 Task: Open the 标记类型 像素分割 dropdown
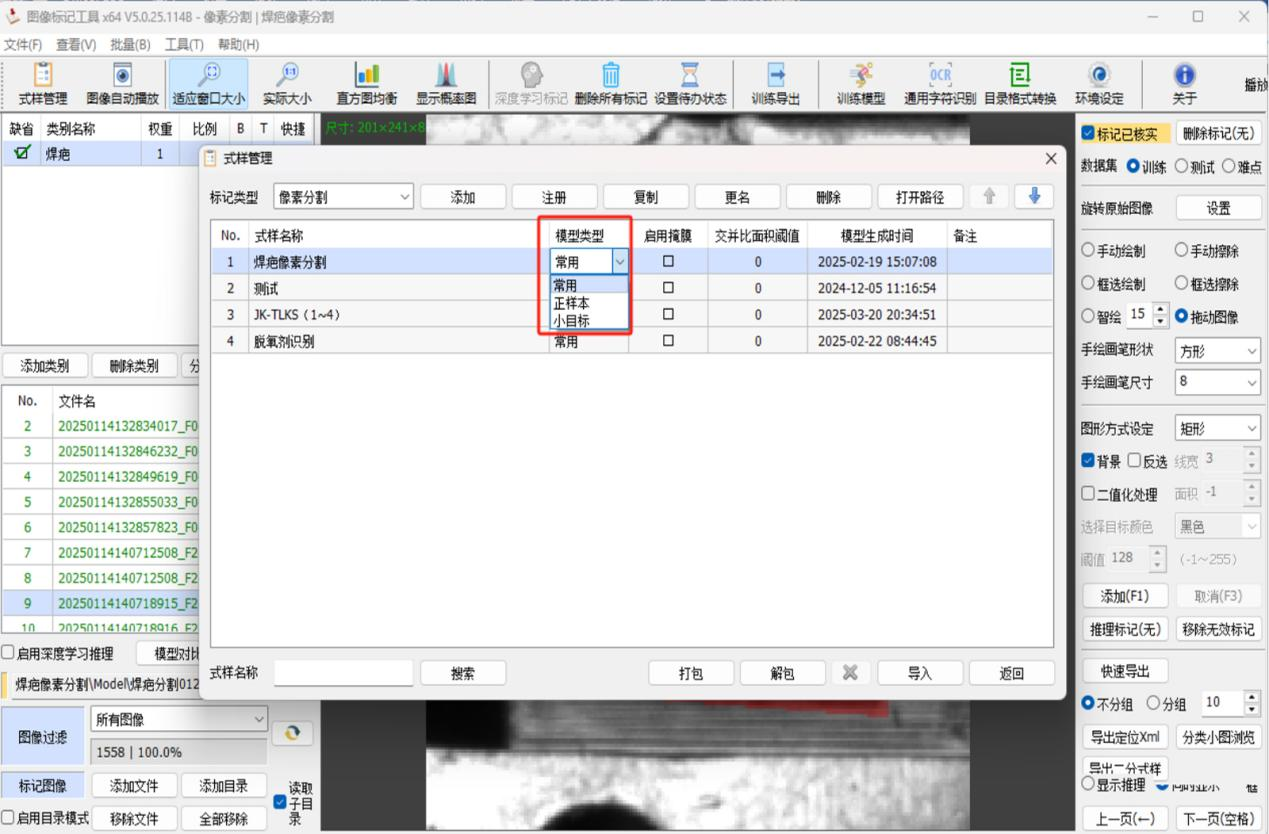coord(343,197)
